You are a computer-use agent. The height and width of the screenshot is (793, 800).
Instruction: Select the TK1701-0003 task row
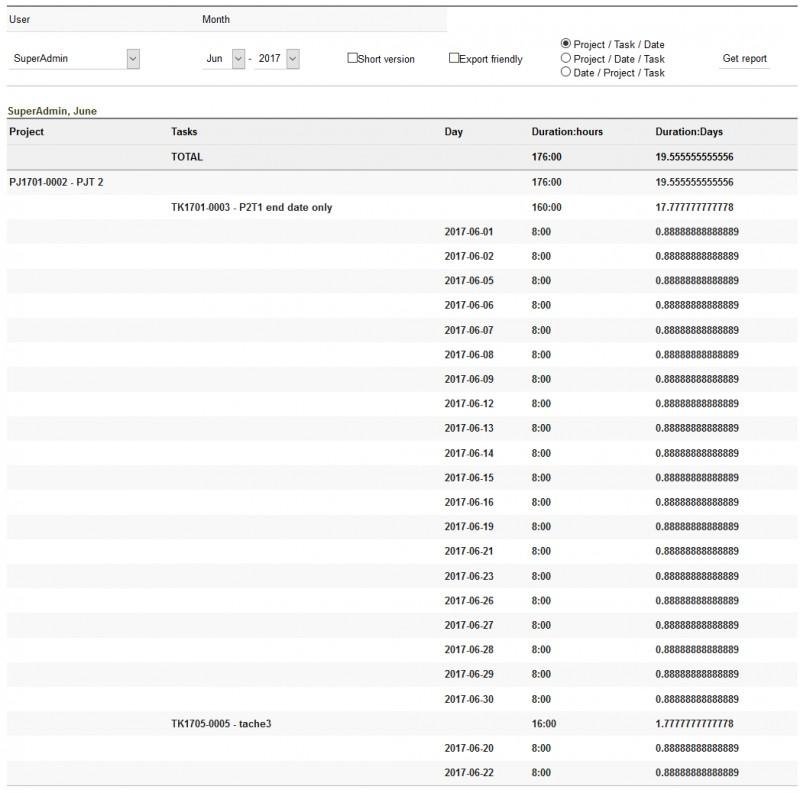click(250, 206)
